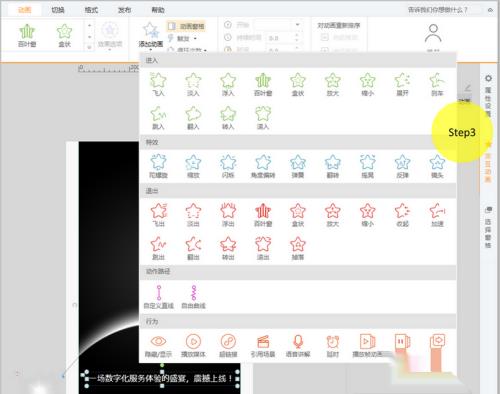The width and height of the screenshot is (500, 394).
Task: Choose the 延时 alarm clock behavior
Action: coord(333,345)
